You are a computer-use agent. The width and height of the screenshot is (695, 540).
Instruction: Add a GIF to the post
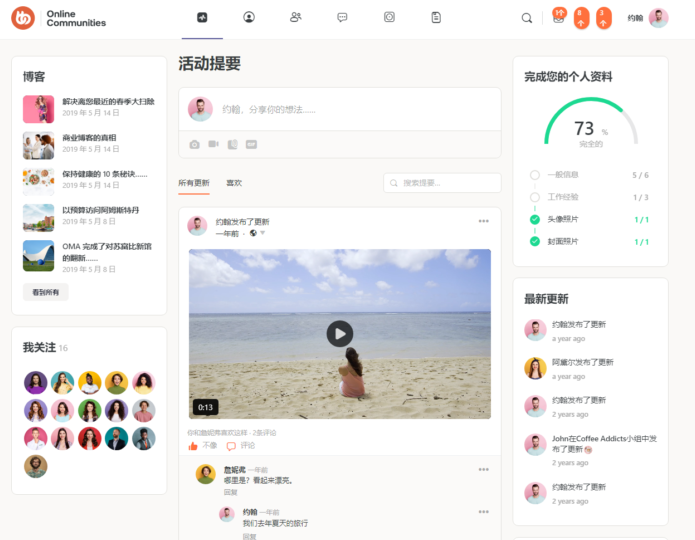click(x=251, y=144)
